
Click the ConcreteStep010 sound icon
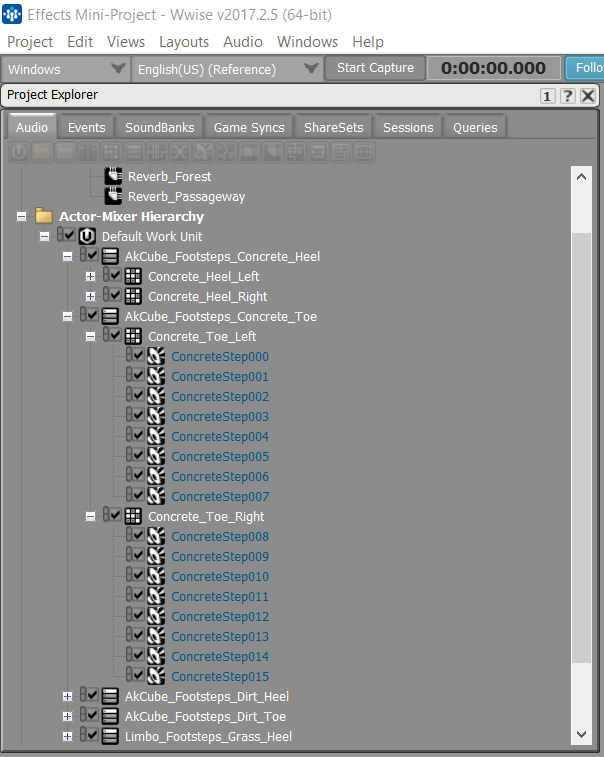click(x=156, y=576)
